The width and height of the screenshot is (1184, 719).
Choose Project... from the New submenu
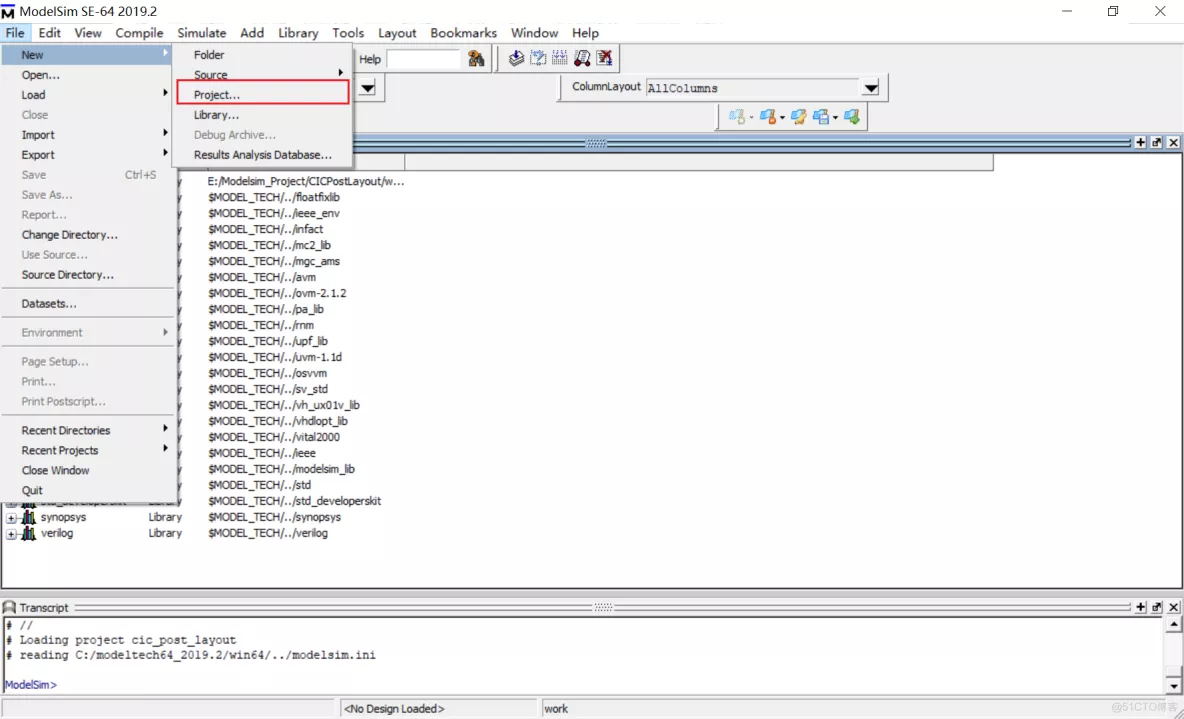(262, 94)
